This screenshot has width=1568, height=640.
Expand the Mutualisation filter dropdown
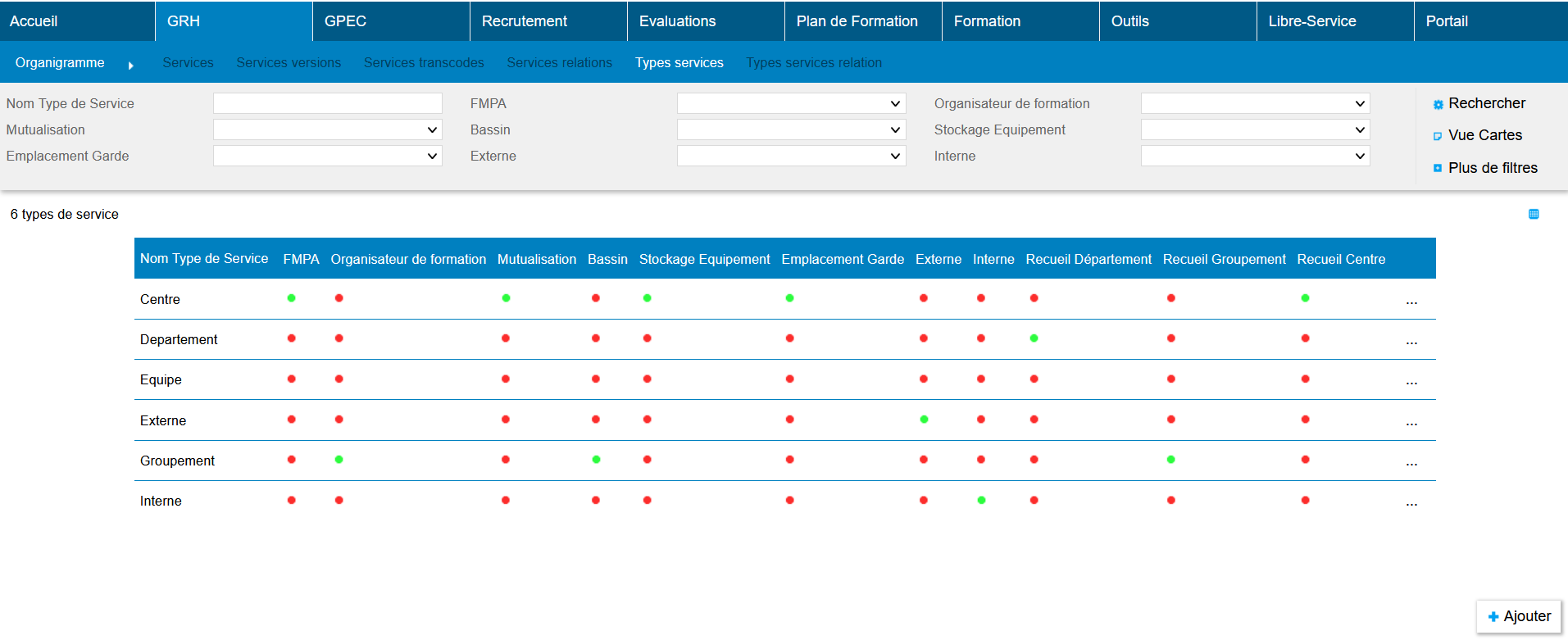pyautogui.click(x=327, y=130)
